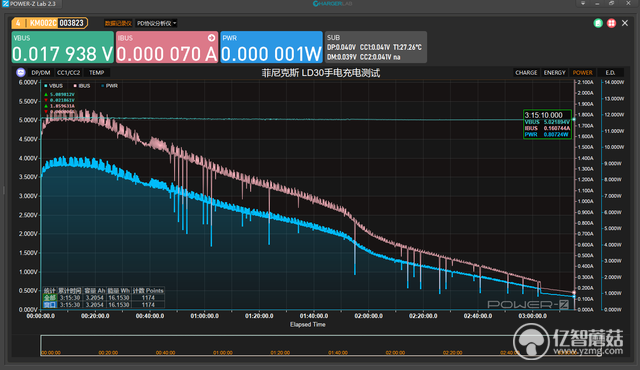This screenshot has width=640, height=370.
Task: Click the CHARGERLAB title text
Action: pyautogui.click(x=332, y=4)
